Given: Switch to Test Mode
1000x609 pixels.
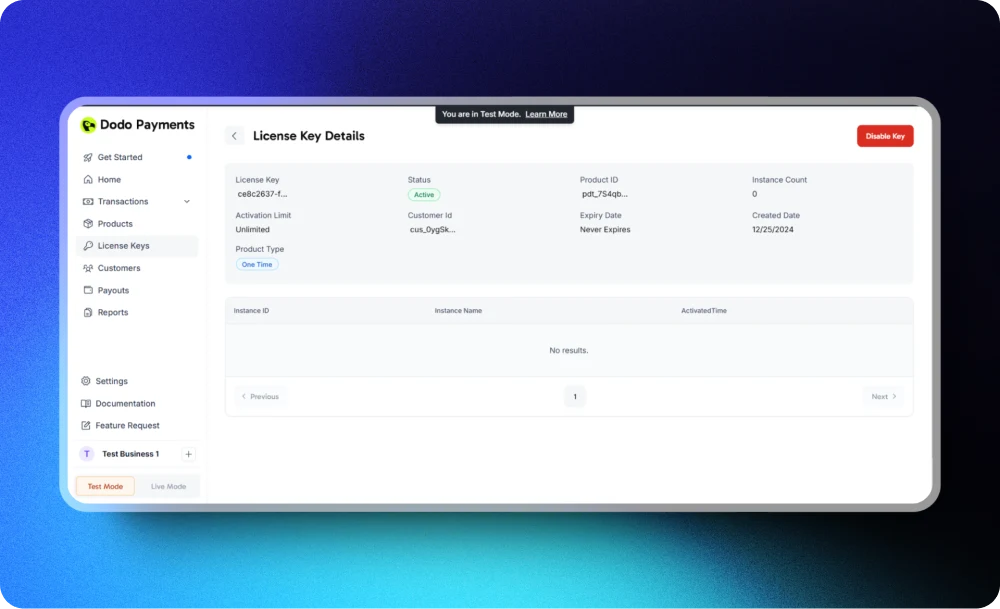Looking at the screenshot, I should (105, 486).
